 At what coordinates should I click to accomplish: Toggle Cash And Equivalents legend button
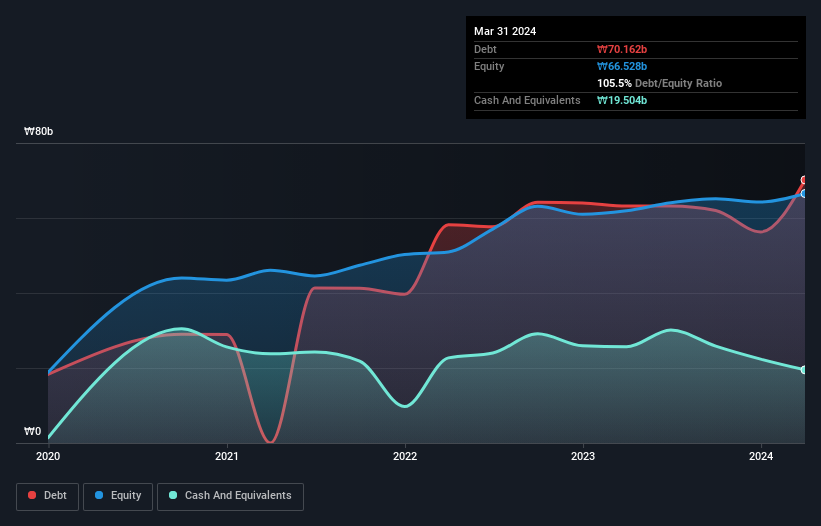click(x=230, y=496)
